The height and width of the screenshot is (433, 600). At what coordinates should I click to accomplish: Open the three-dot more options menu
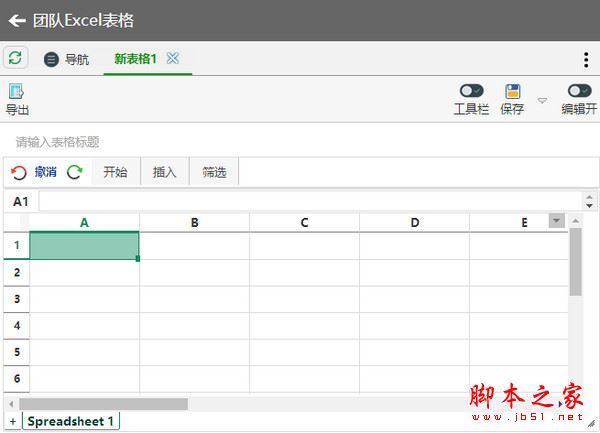tap(586, 60)
